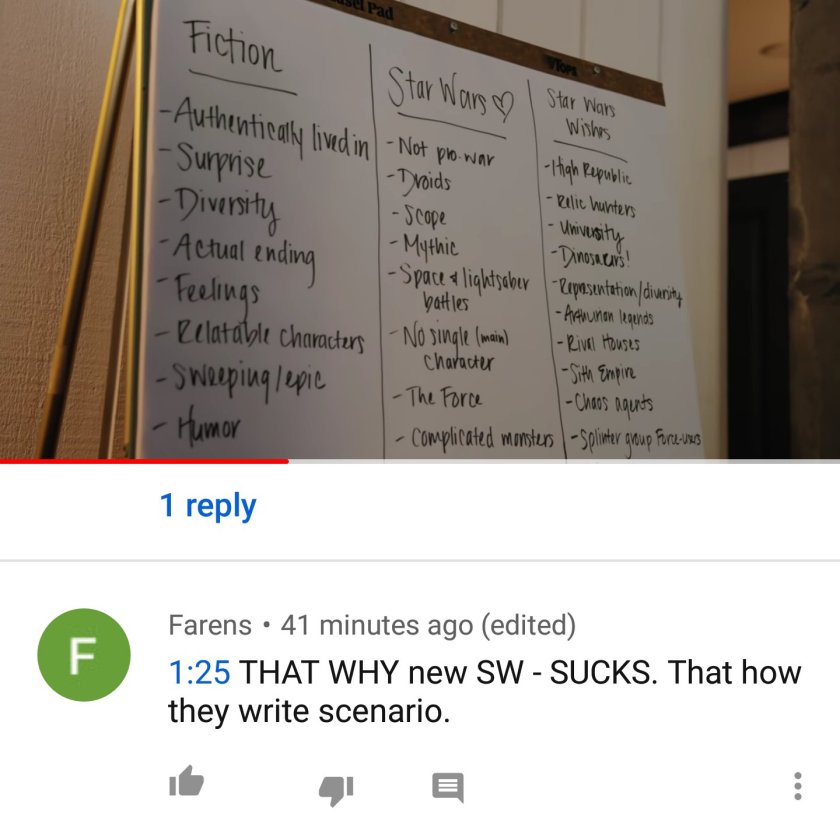Open the Farens username profile
This screenshot has height=831, width=840.
(x=210, y=625)
